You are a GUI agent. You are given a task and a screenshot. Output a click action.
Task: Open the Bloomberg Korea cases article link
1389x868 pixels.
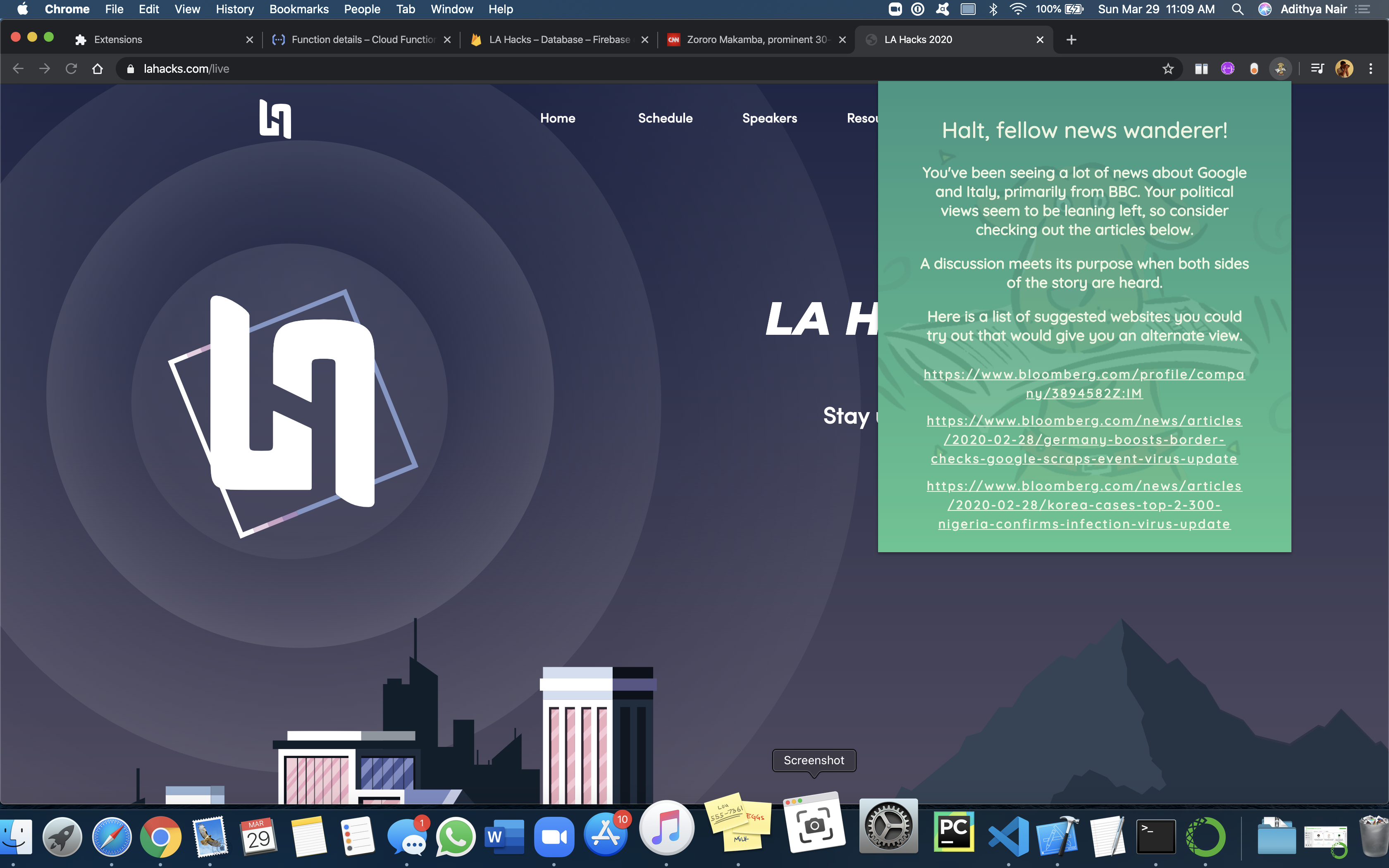pos(1084,505)
